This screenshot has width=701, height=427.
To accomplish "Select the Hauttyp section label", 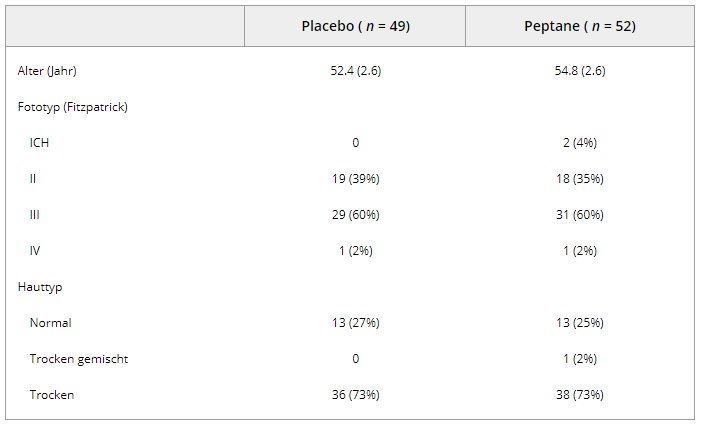I will (40, 287).
